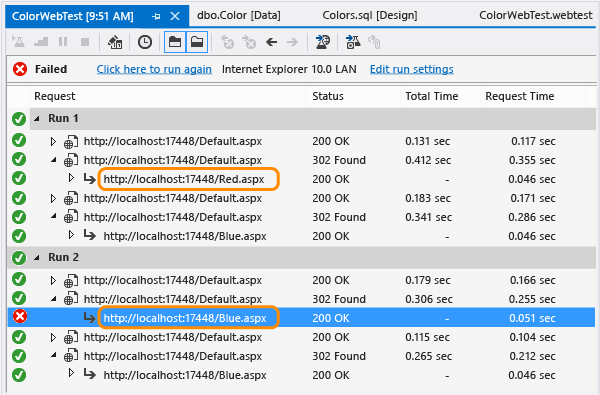Click the add recording flask icon

click(353, 42)
